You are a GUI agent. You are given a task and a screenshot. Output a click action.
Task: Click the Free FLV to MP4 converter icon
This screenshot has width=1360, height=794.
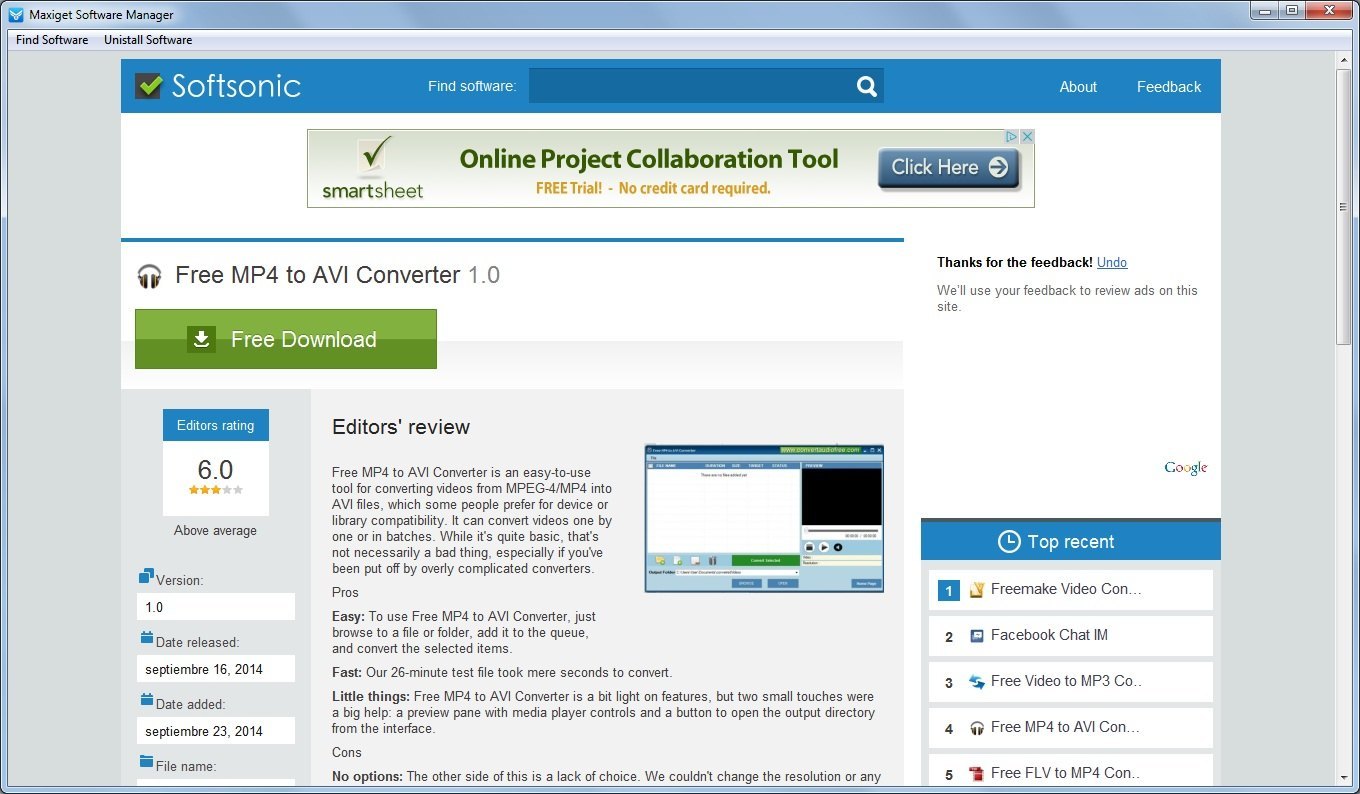(975, 772)
